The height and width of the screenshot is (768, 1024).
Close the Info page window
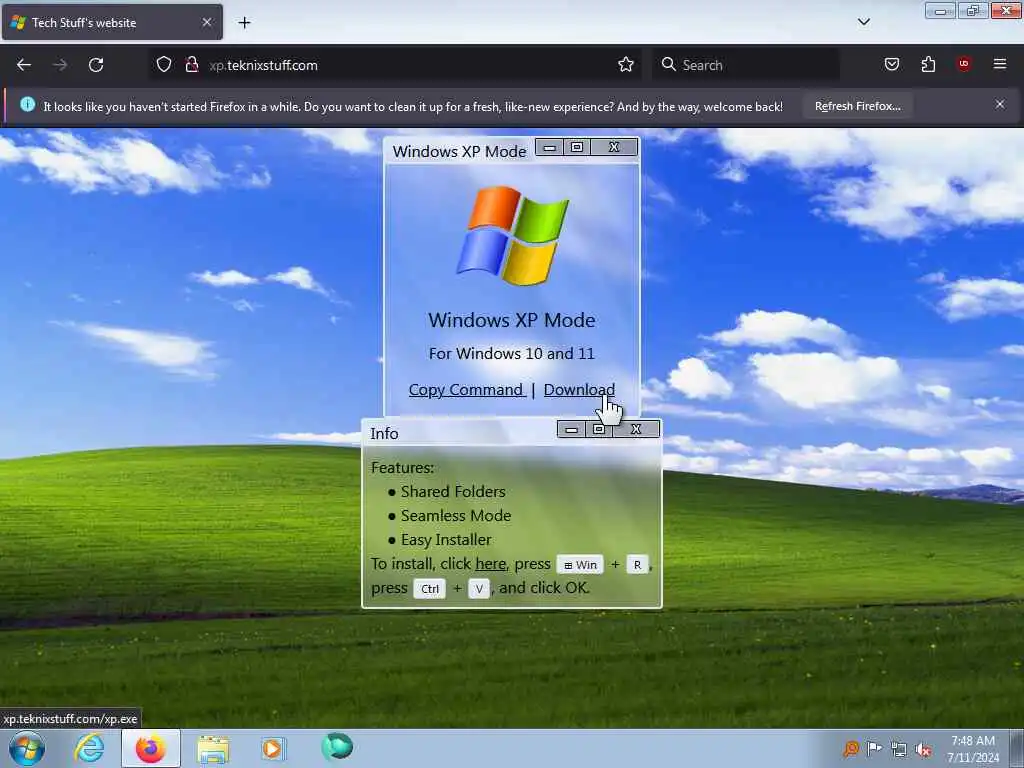(635, 429)
